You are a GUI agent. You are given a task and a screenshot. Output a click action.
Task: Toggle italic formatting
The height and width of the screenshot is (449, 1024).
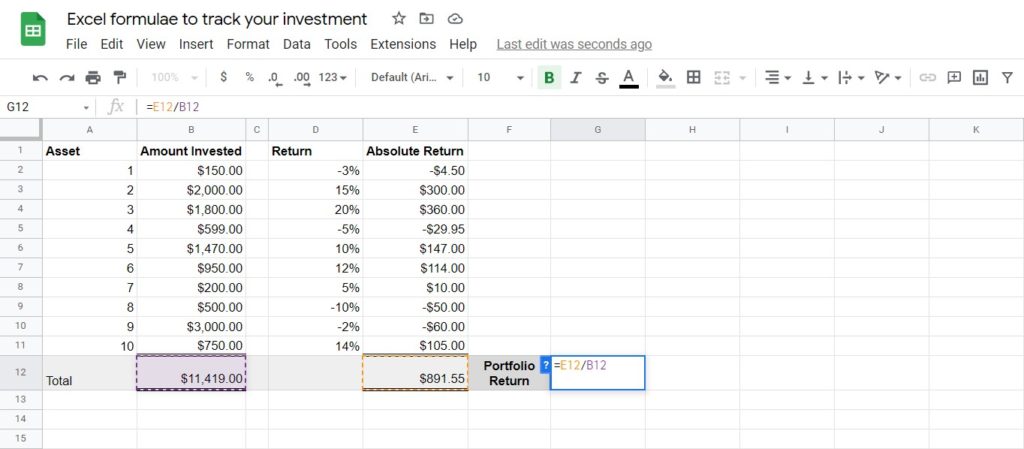575,78
